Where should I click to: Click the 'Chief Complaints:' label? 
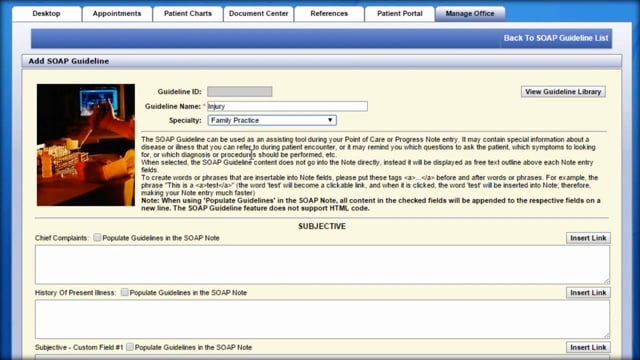tap(62, 238)
